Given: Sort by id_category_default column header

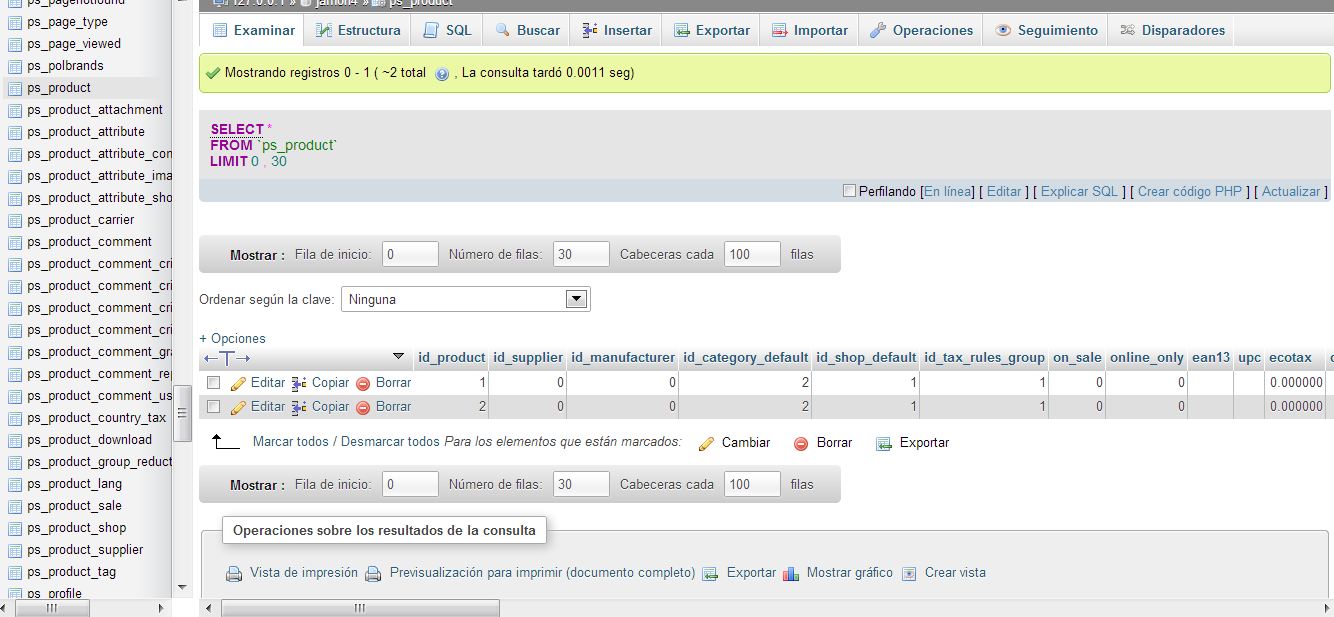Looking at the screenshot, I should 745,357.
